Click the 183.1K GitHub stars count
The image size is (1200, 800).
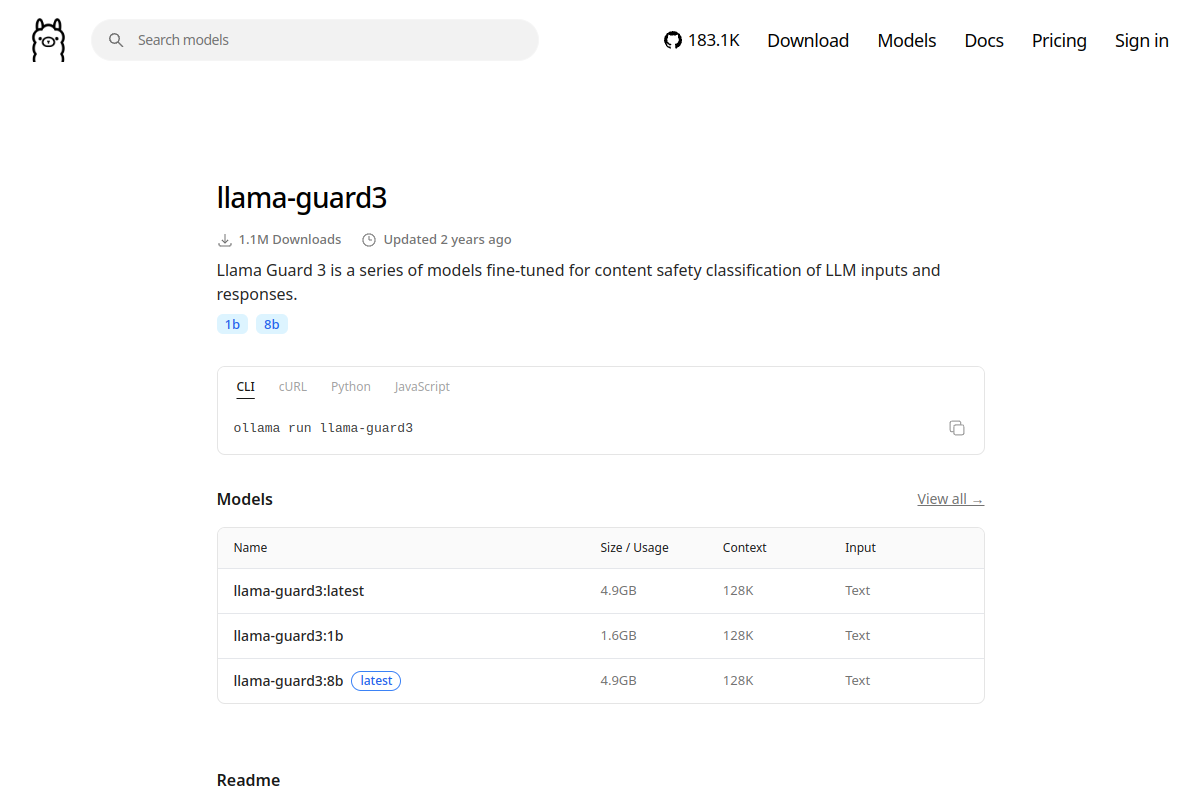714,40
